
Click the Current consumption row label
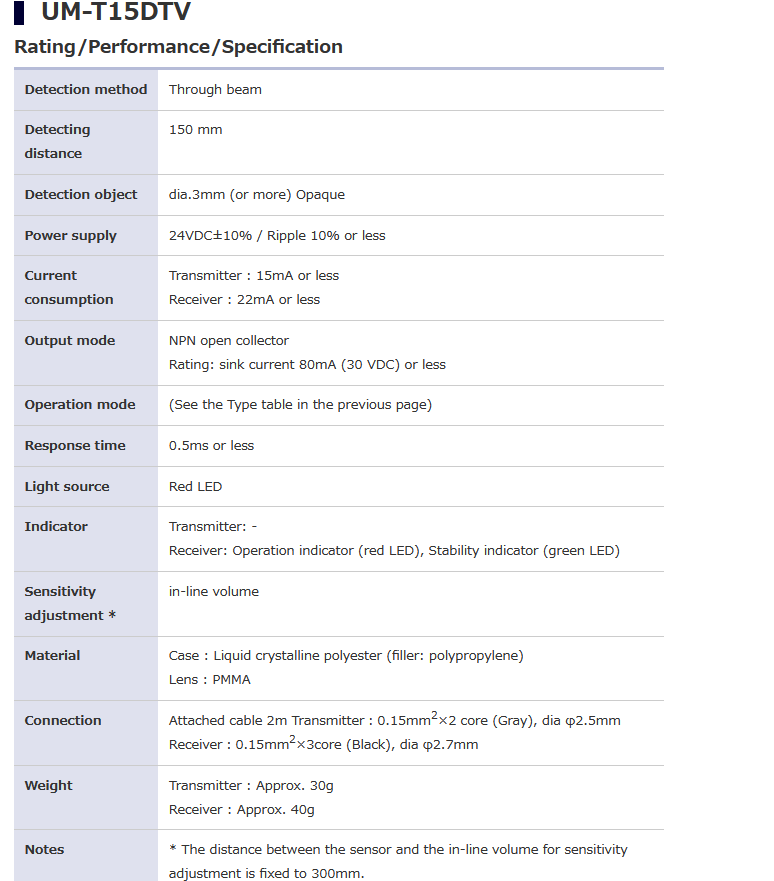(x=69, y=287)
